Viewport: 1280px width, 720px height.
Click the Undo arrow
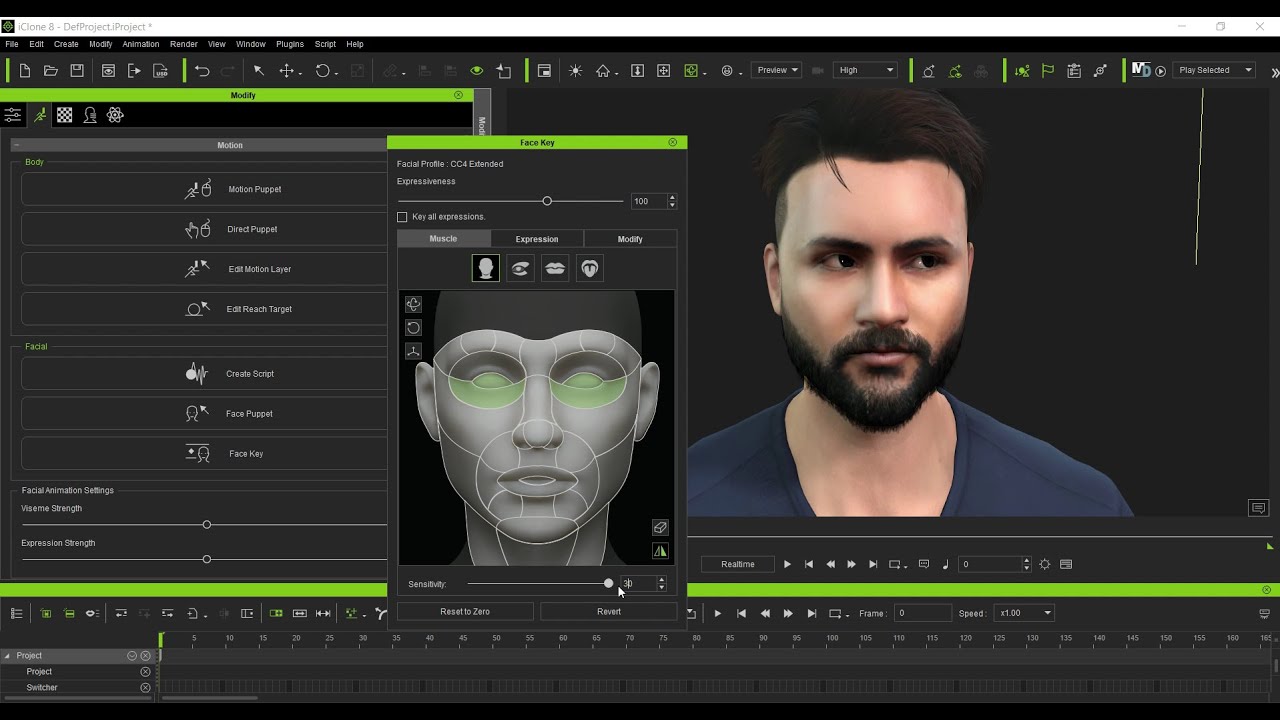click(x=202, y=70)
